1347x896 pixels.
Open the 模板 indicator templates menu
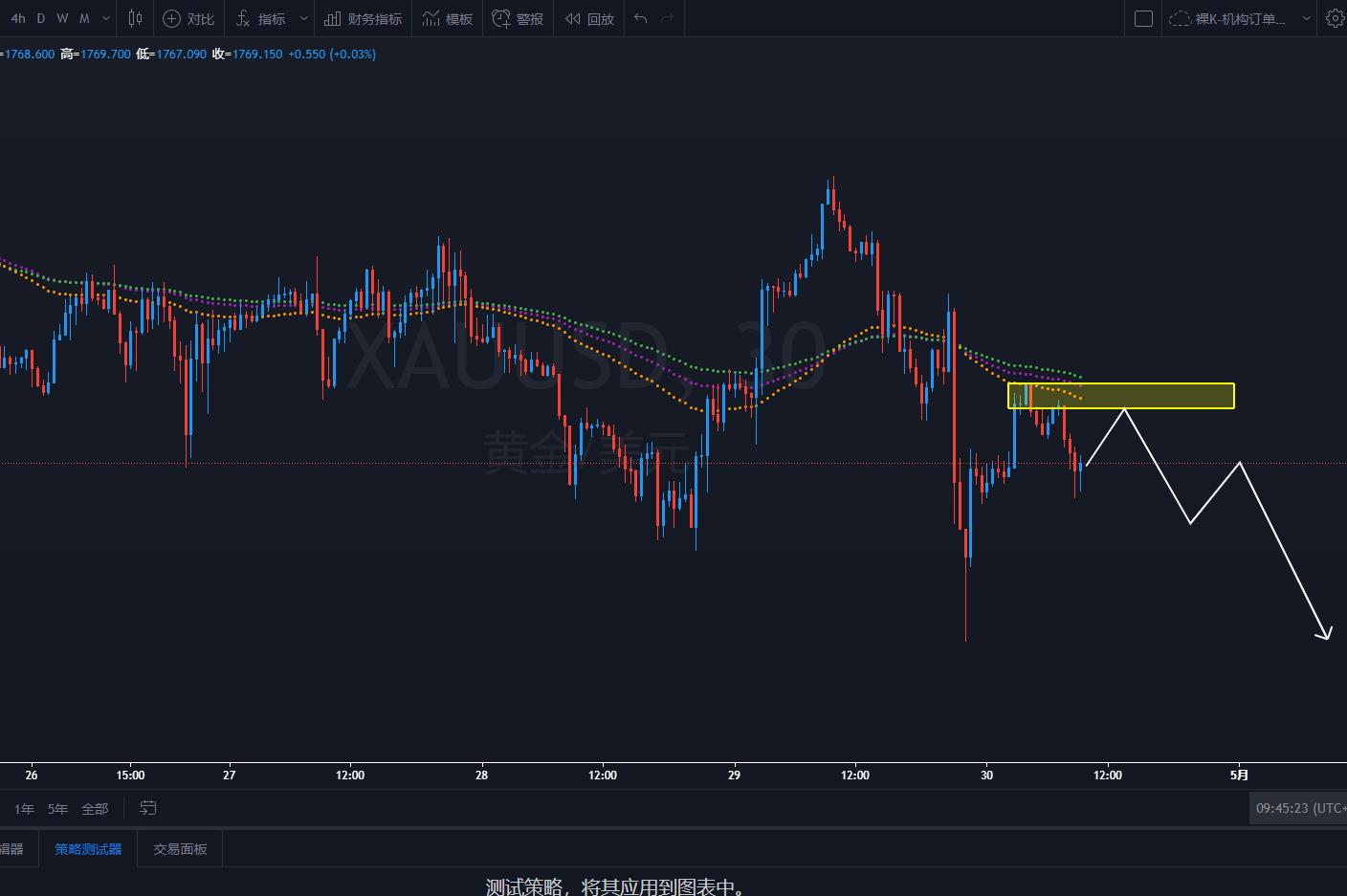[x=448, y=18]
